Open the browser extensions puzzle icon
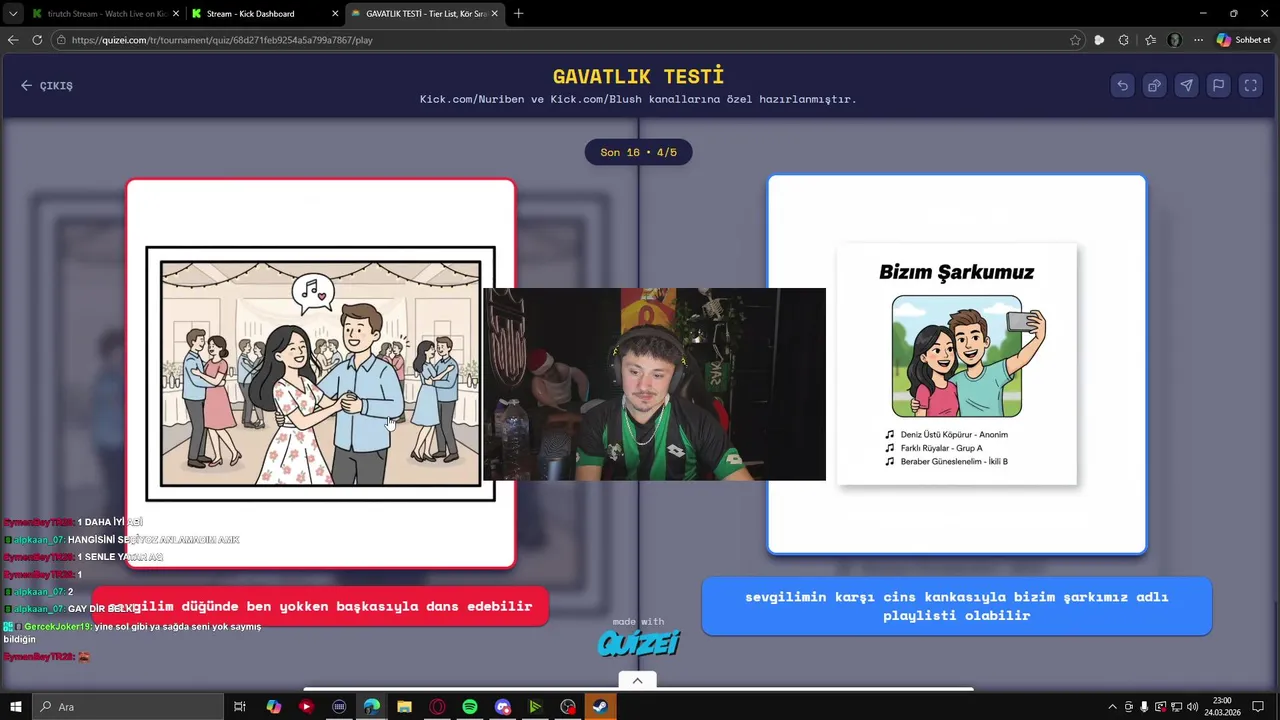Screen dimensions: 1280x720 pos(1124,40)
